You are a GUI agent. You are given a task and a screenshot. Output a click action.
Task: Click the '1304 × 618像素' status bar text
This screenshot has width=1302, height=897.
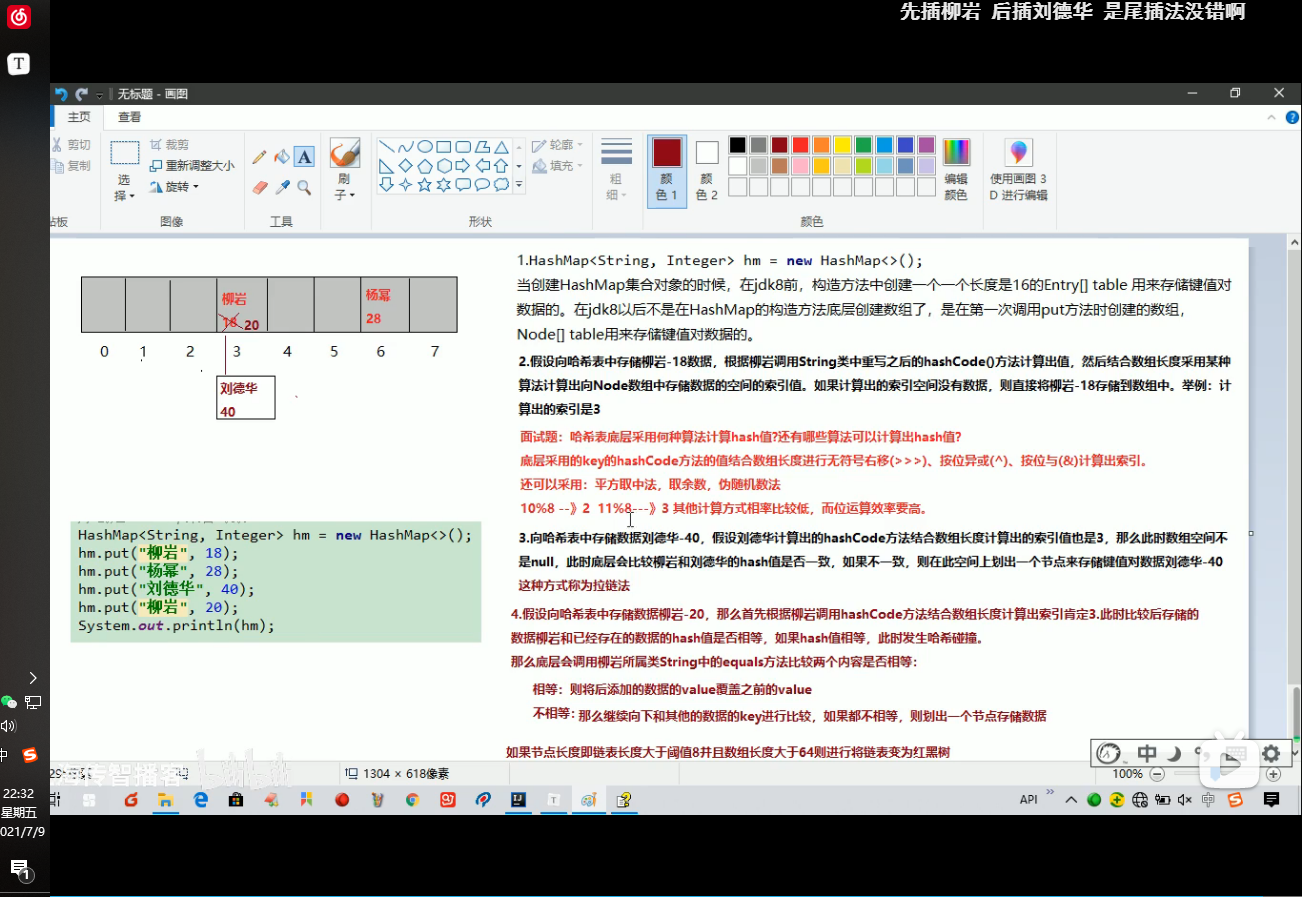406,774
